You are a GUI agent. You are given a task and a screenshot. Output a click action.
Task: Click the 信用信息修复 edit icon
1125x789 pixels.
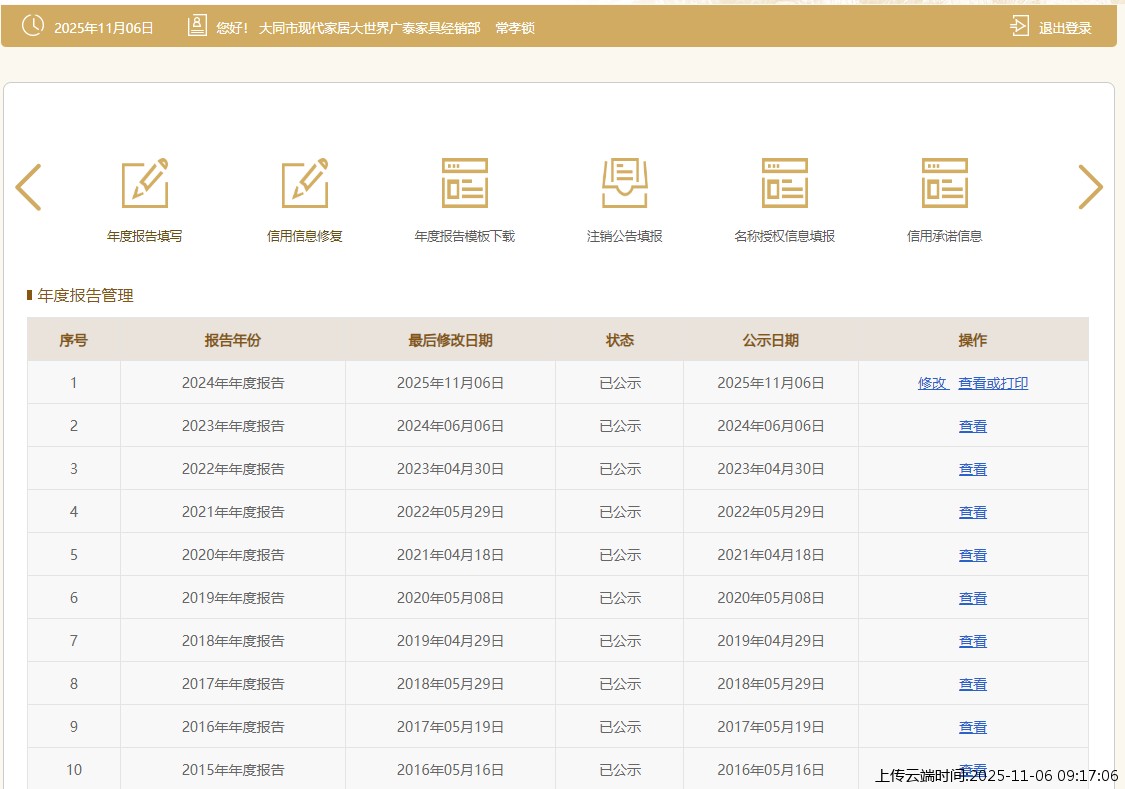(x=305, y=183)
